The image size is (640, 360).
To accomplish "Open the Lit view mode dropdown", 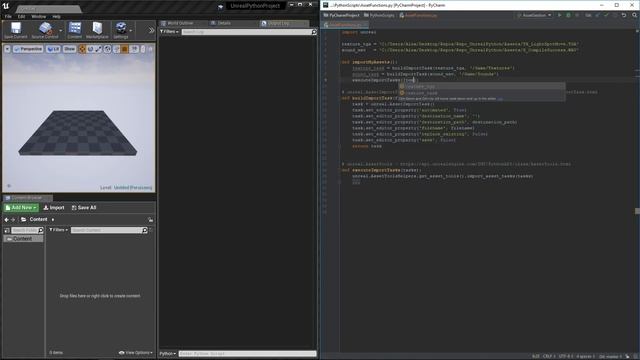I will pyautogui.click(x=53, y=49).
